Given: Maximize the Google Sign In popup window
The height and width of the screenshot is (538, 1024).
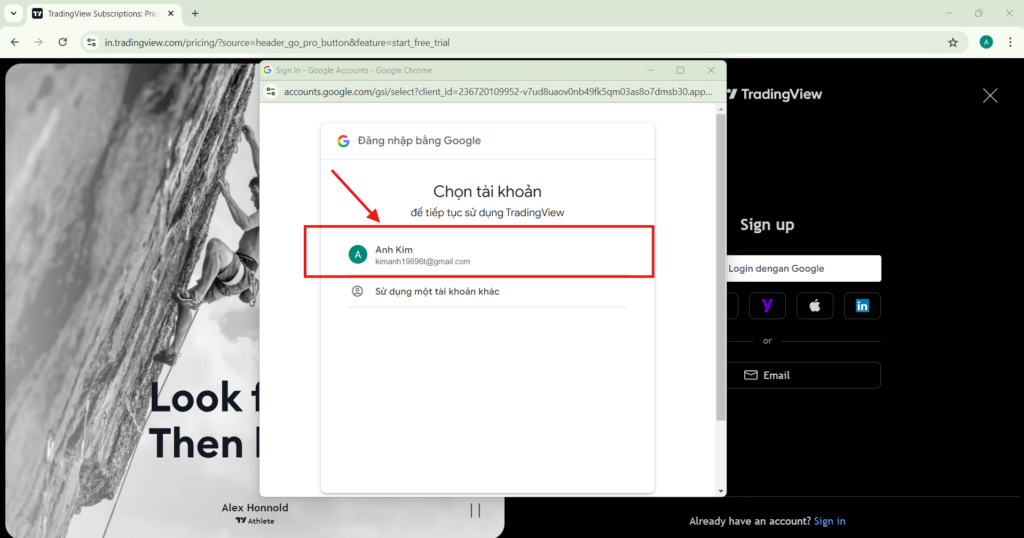Looking at the screenshot, I should 680,71.
